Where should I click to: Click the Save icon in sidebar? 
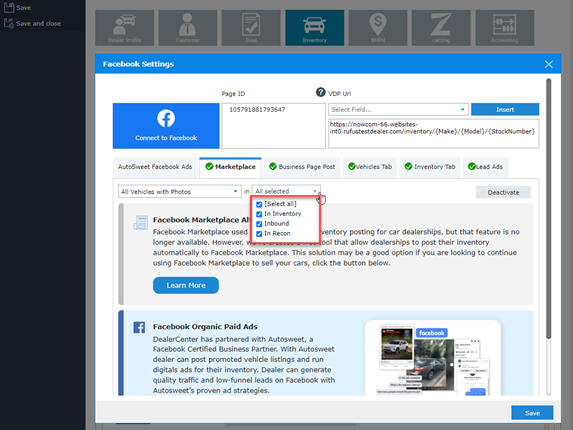9,7
